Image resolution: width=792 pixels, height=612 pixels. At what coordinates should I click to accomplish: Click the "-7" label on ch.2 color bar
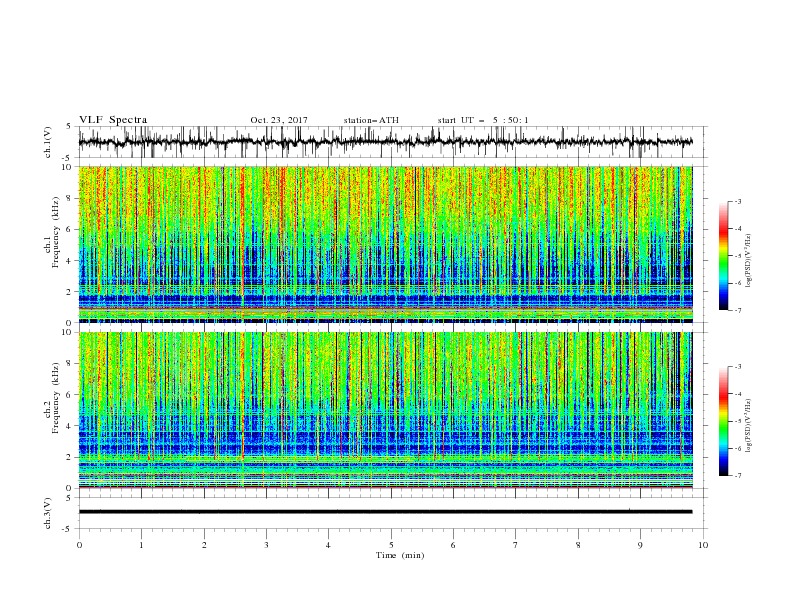coord(737,476)
